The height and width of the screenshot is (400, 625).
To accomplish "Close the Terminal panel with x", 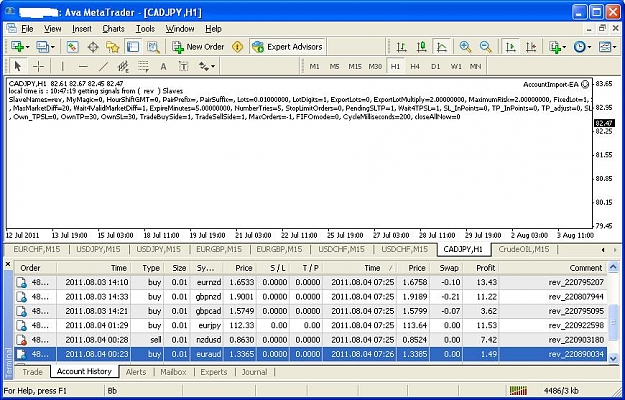I will click(x=8, y=264).
